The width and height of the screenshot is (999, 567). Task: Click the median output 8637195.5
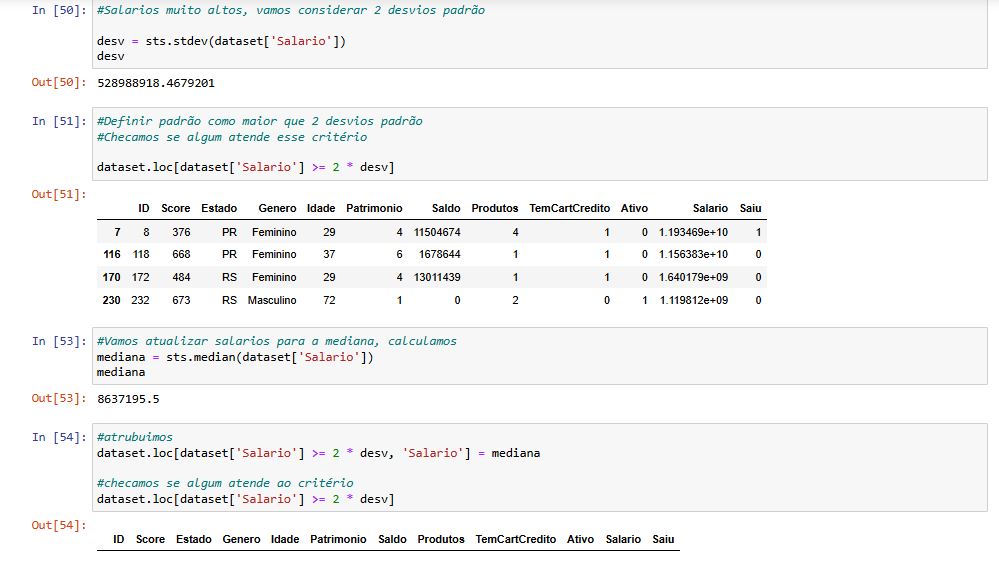(x=128, y=398)
